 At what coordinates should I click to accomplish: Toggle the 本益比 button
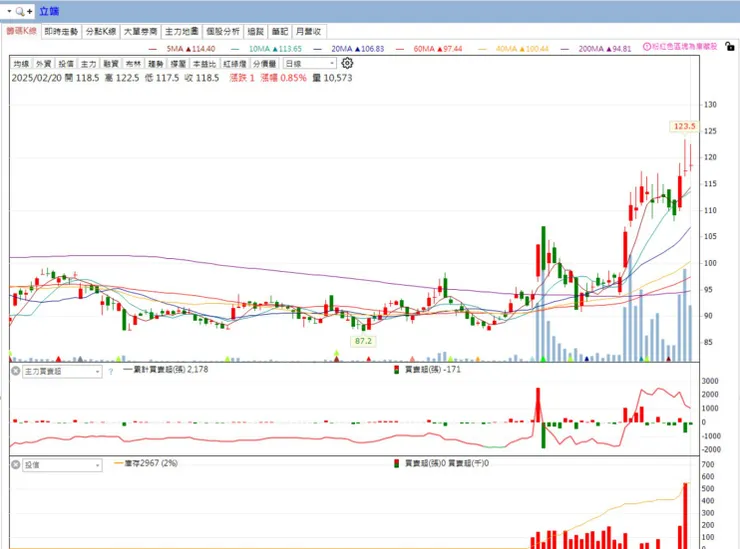pos(204,64)
